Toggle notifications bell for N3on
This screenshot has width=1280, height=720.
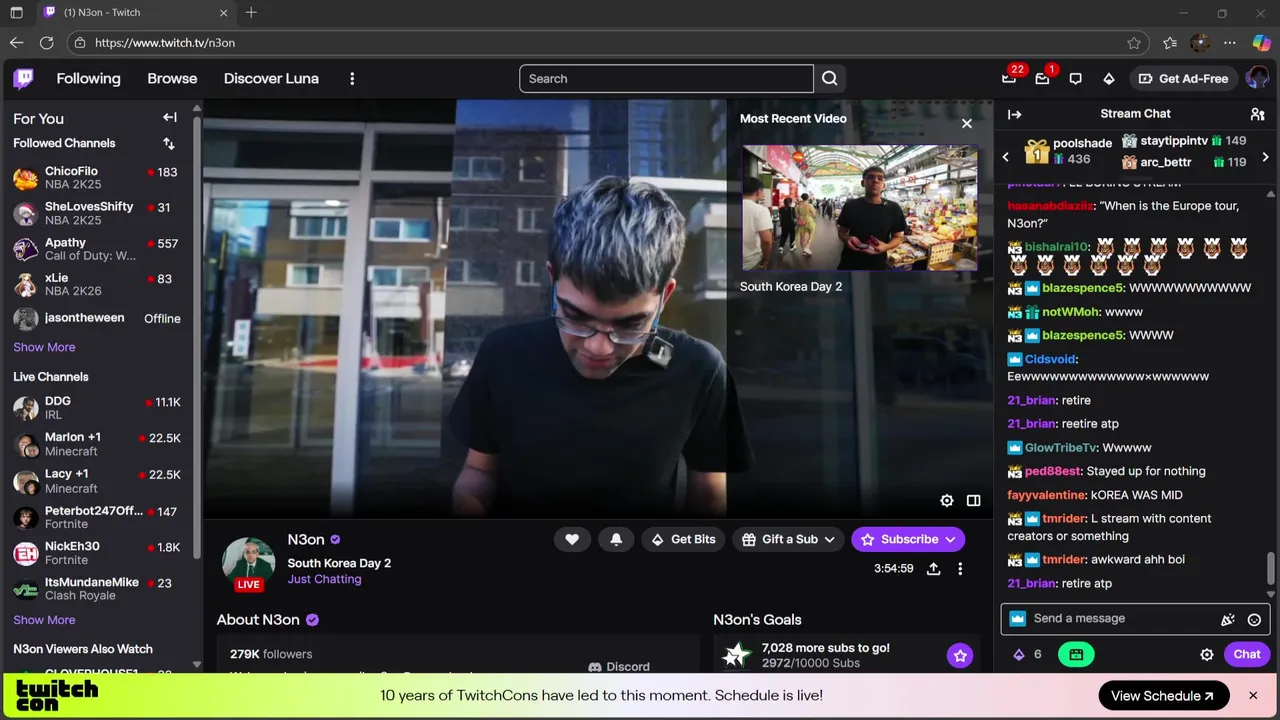click(616, 539)
